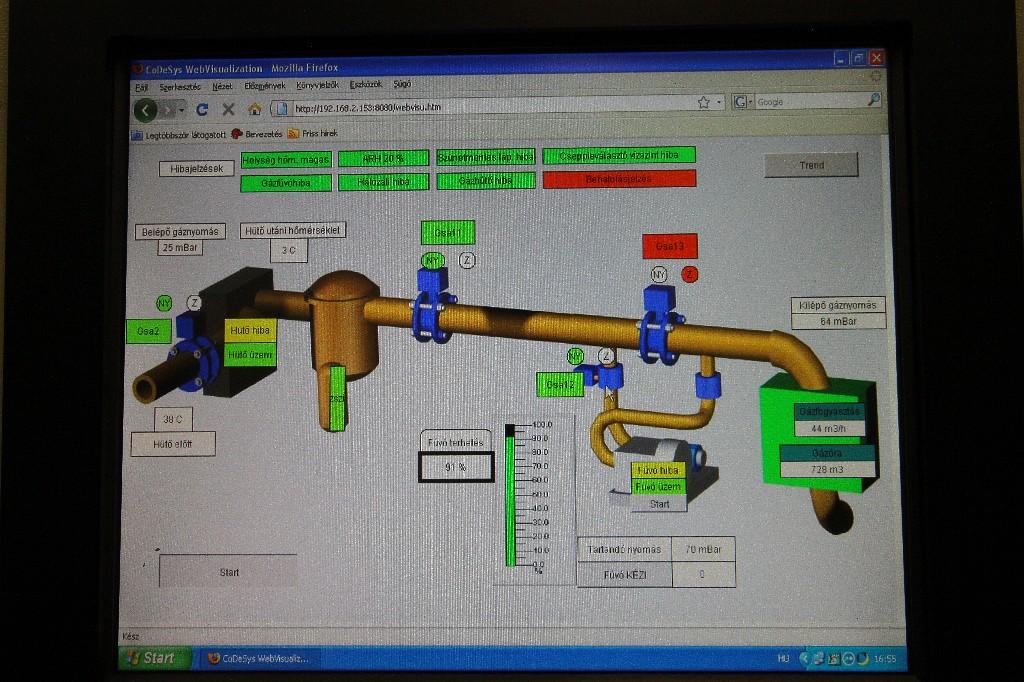
Task: Click the blue valve on the blower branch pipe
Action: 607,377
